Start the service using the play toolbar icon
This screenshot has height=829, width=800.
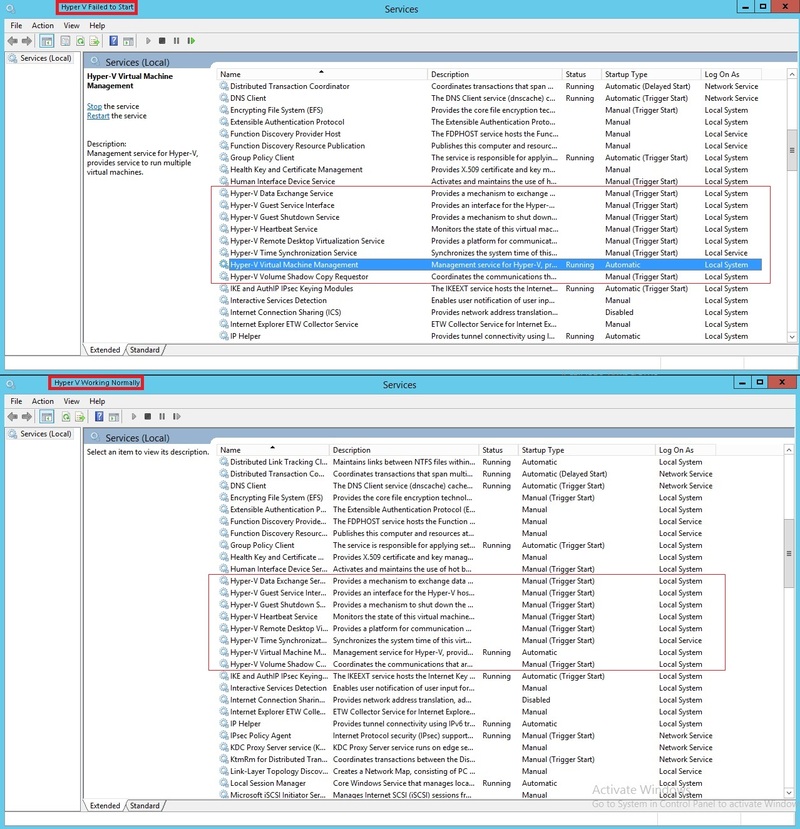coord(149,40)
